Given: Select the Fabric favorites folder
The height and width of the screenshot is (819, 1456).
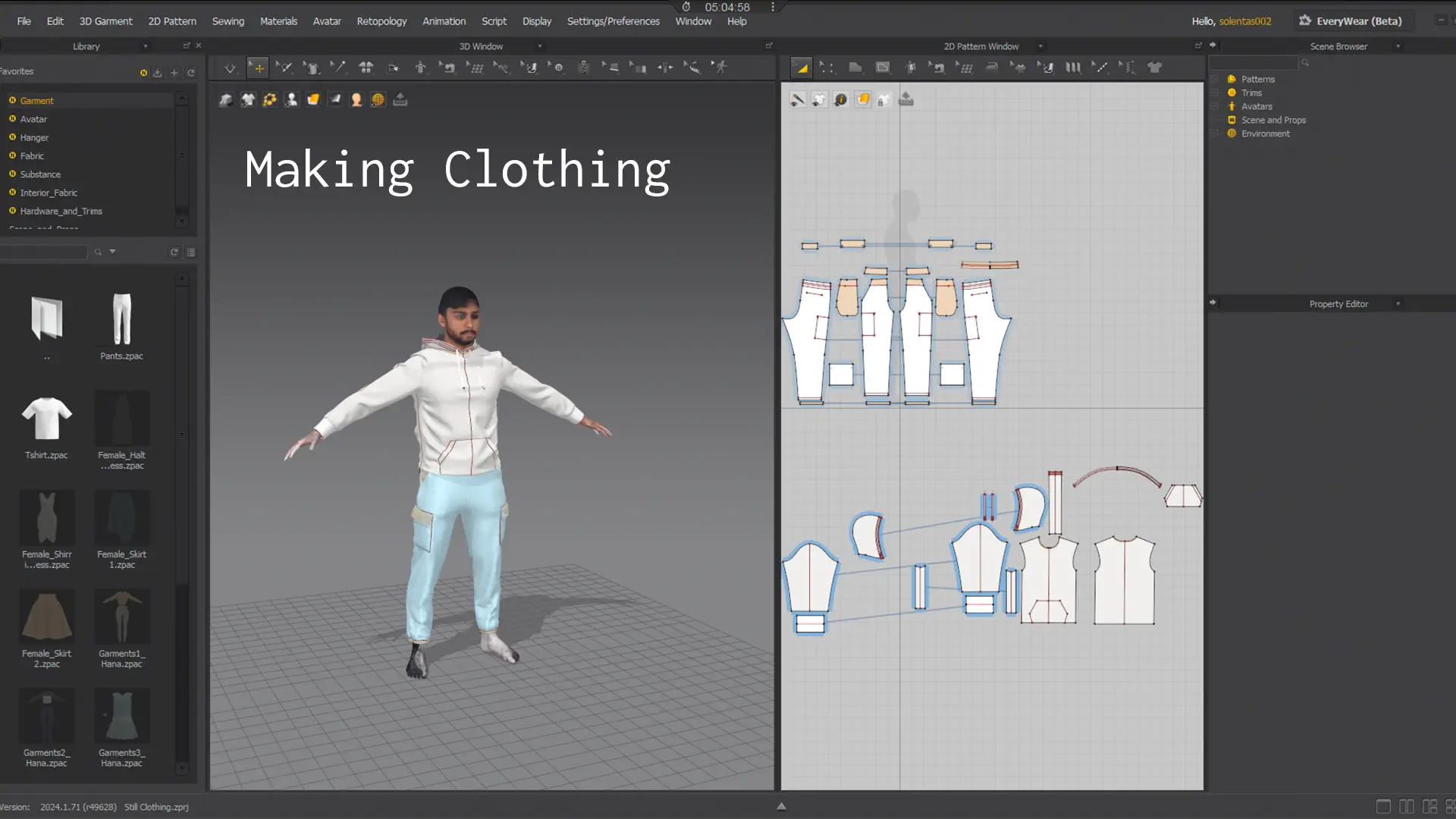Looking at the screenshot, I should pyautogui.click(x=32, y=155).
